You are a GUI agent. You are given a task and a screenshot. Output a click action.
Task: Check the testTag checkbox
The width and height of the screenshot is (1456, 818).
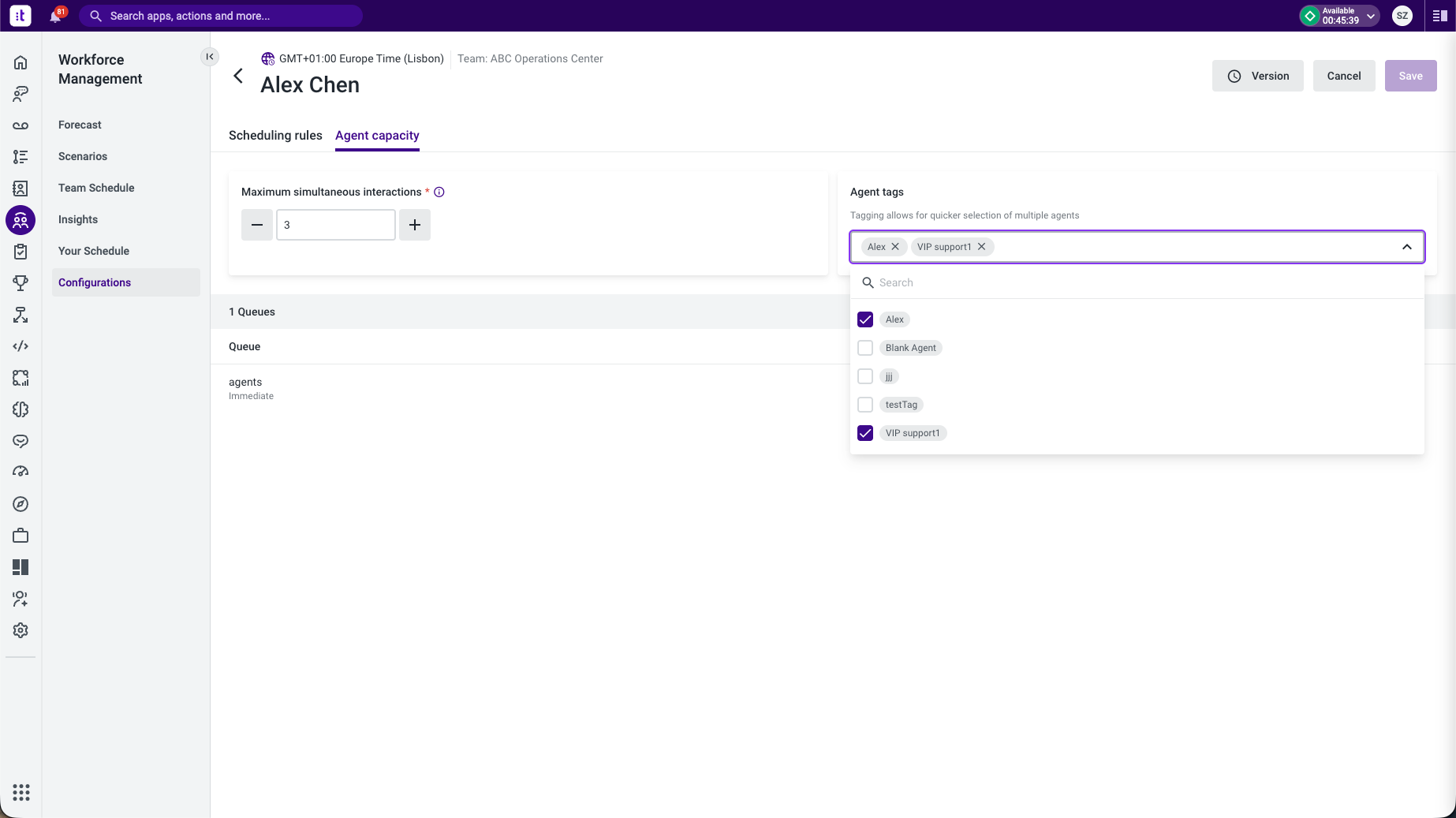tap(865, 405)
